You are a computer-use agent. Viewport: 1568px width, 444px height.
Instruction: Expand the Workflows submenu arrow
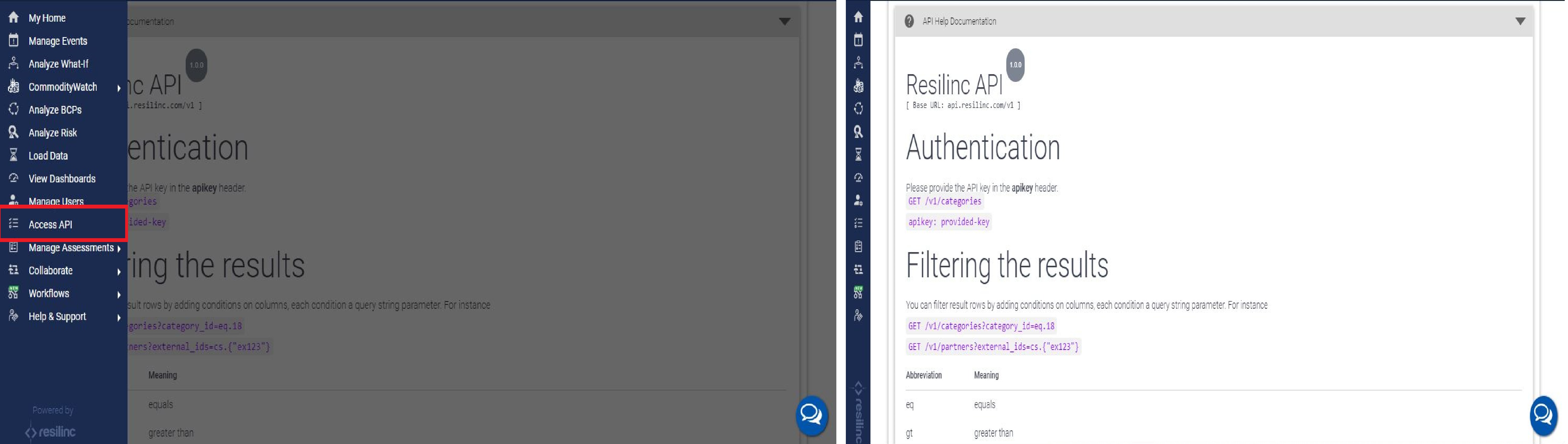tap(119, 295)
